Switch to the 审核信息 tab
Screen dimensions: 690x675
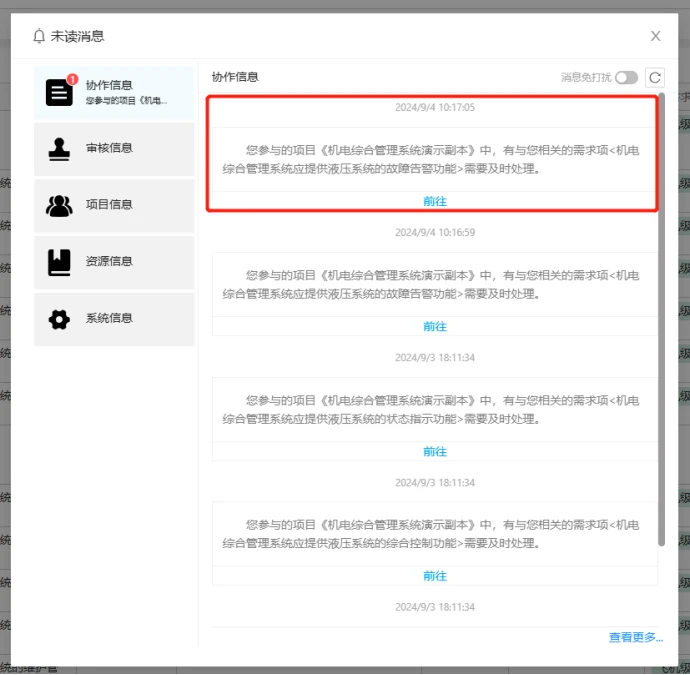coord(114,149)
